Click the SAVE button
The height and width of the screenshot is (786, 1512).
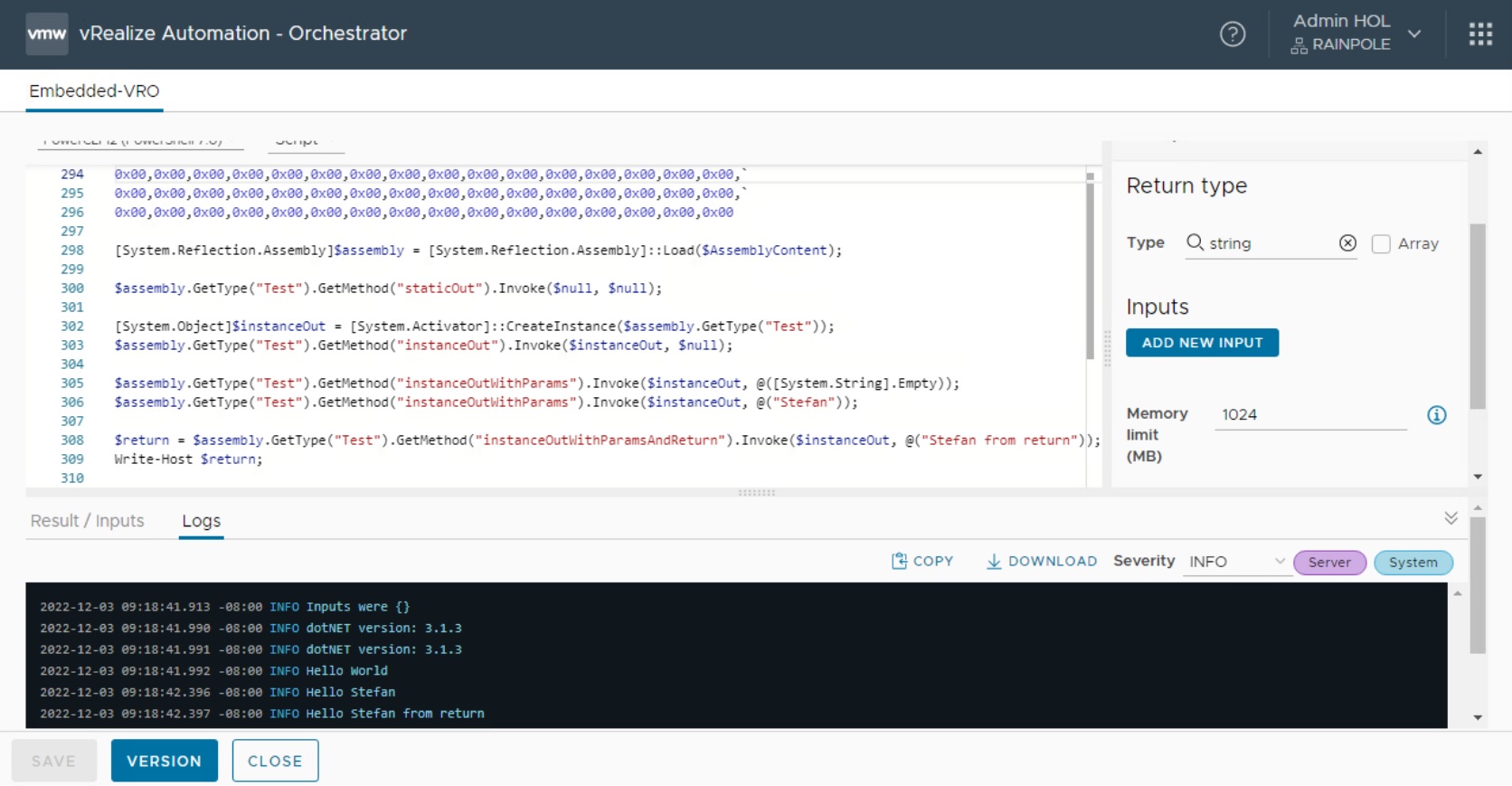click(53, 761)
